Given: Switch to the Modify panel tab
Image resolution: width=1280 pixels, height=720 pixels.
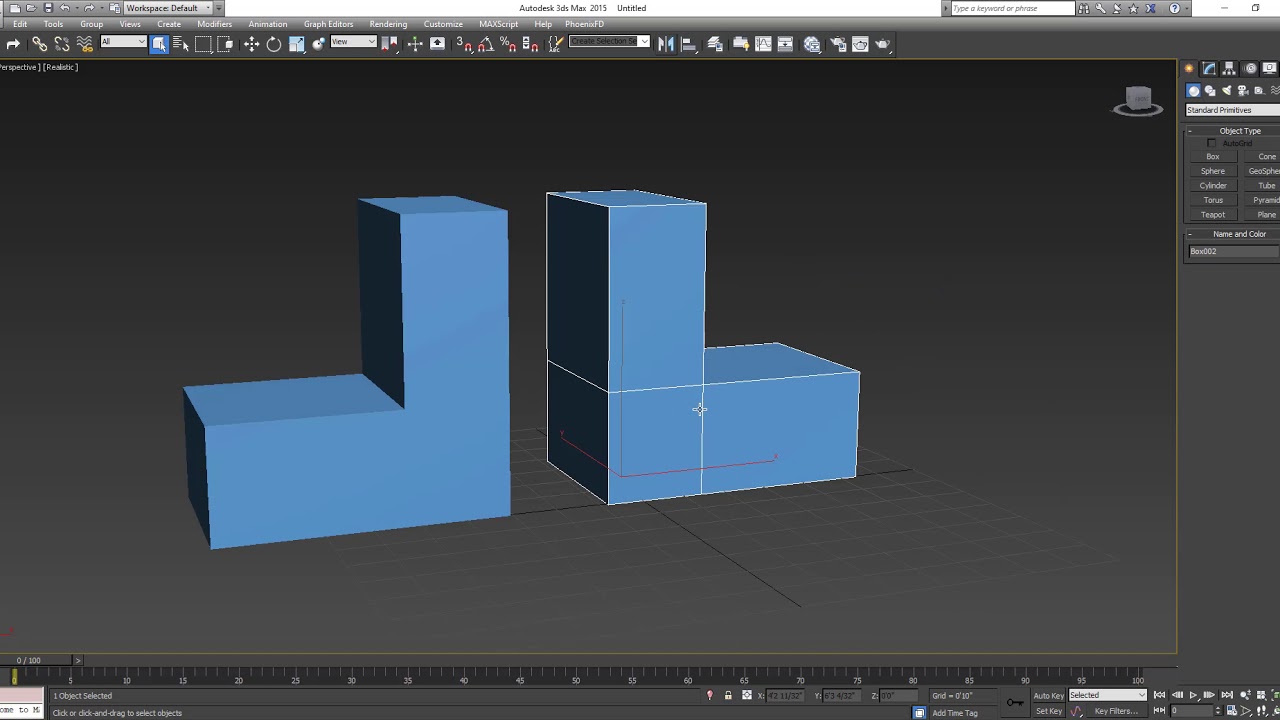Looking at the screenshot, I should click(1209, 68).
